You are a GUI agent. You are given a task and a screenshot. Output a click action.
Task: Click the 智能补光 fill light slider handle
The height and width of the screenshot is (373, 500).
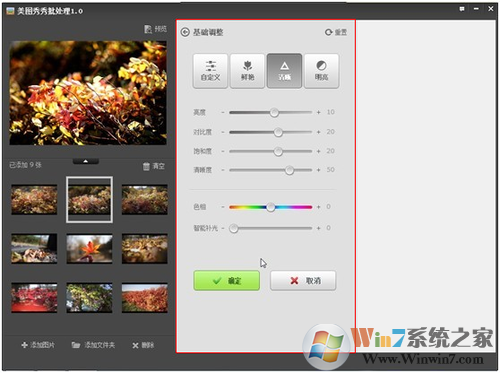pyautogui.click(x=234, y=228)
